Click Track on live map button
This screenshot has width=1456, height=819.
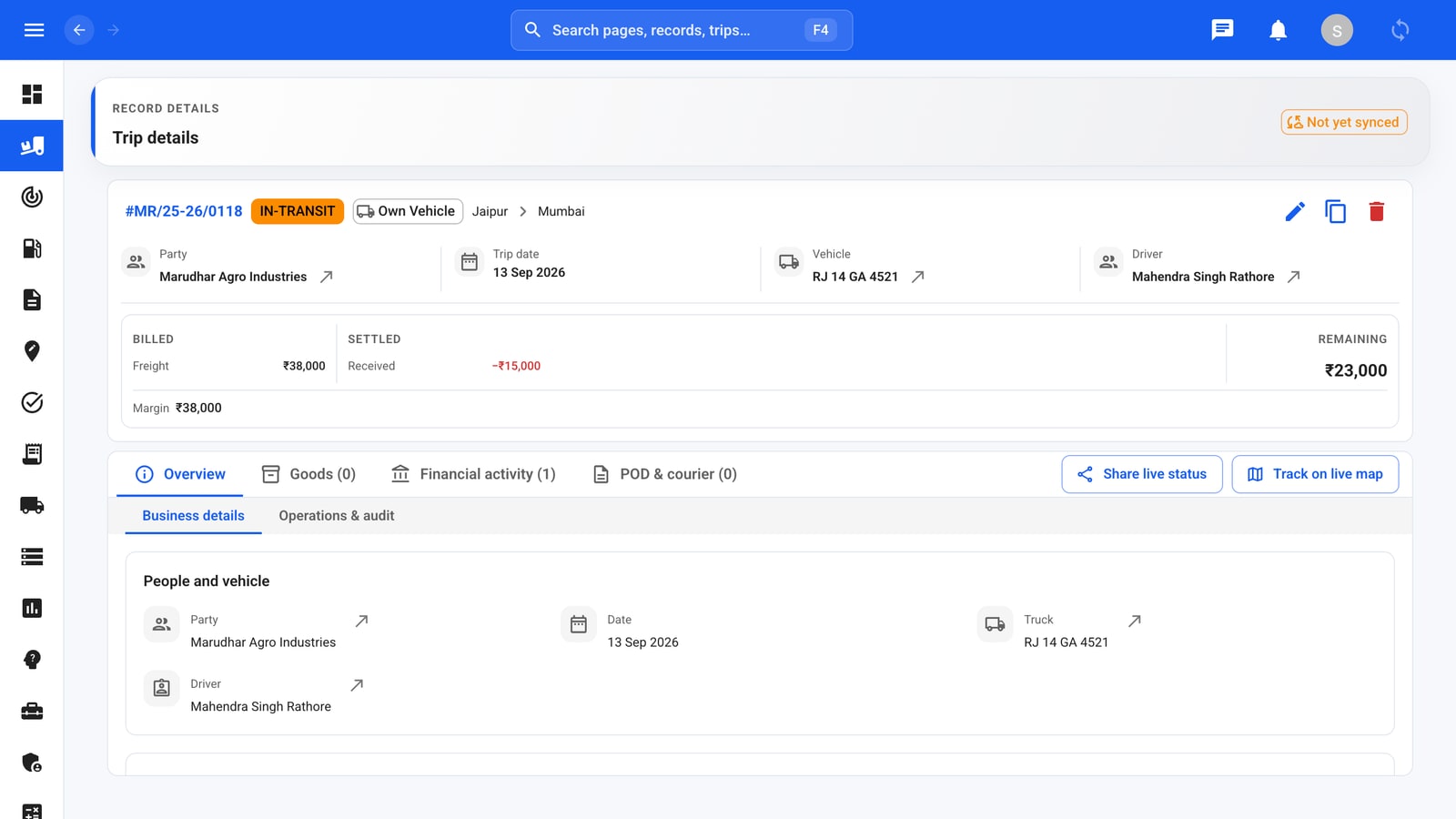pyautogui.click(x=1315, y=474)
